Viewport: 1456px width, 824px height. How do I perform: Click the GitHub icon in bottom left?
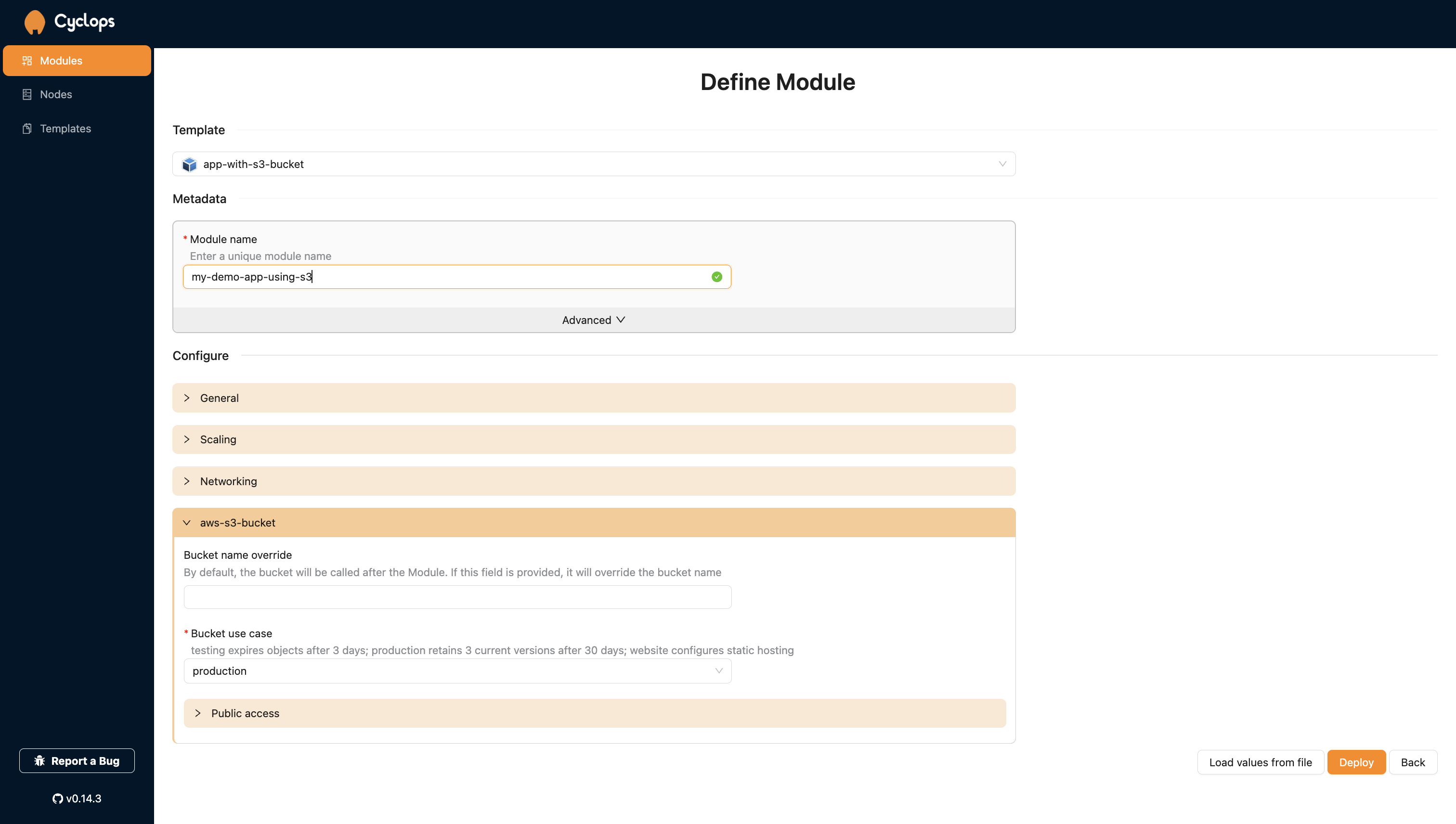point(57,798)
